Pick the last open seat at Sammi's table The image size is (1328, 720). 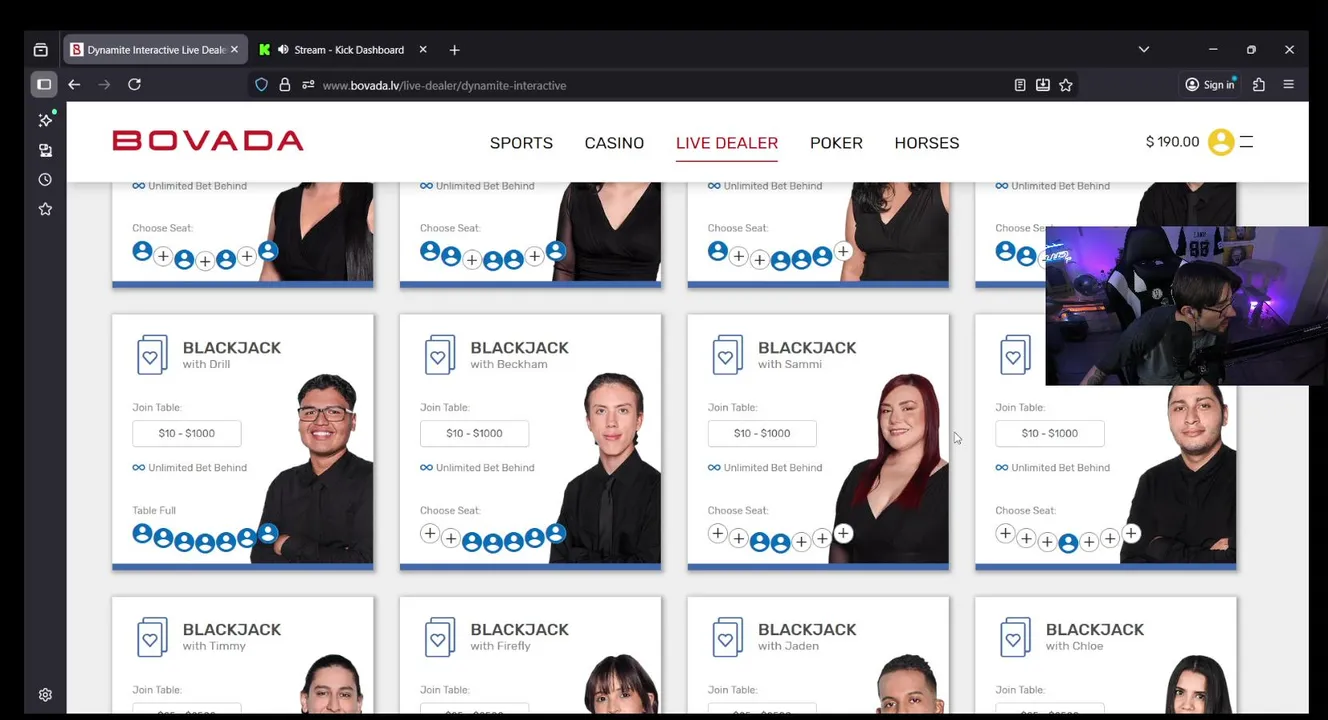click(843, 534)
